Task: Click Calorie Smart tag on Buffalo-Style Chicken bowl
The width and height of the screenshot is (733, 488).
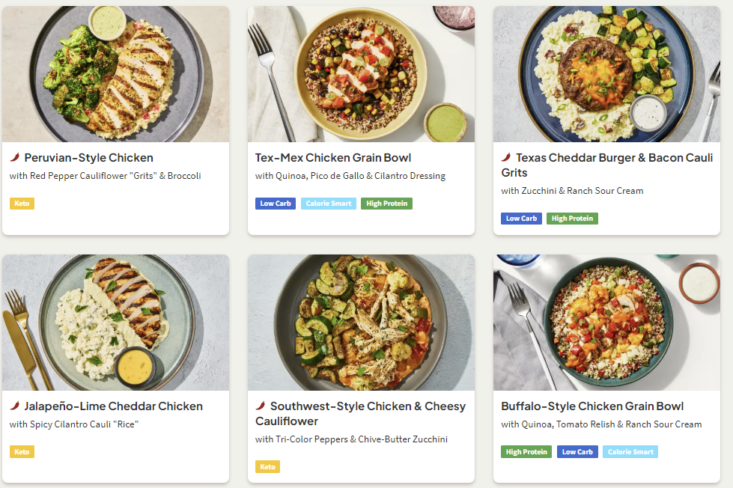Action: (630, 451)
